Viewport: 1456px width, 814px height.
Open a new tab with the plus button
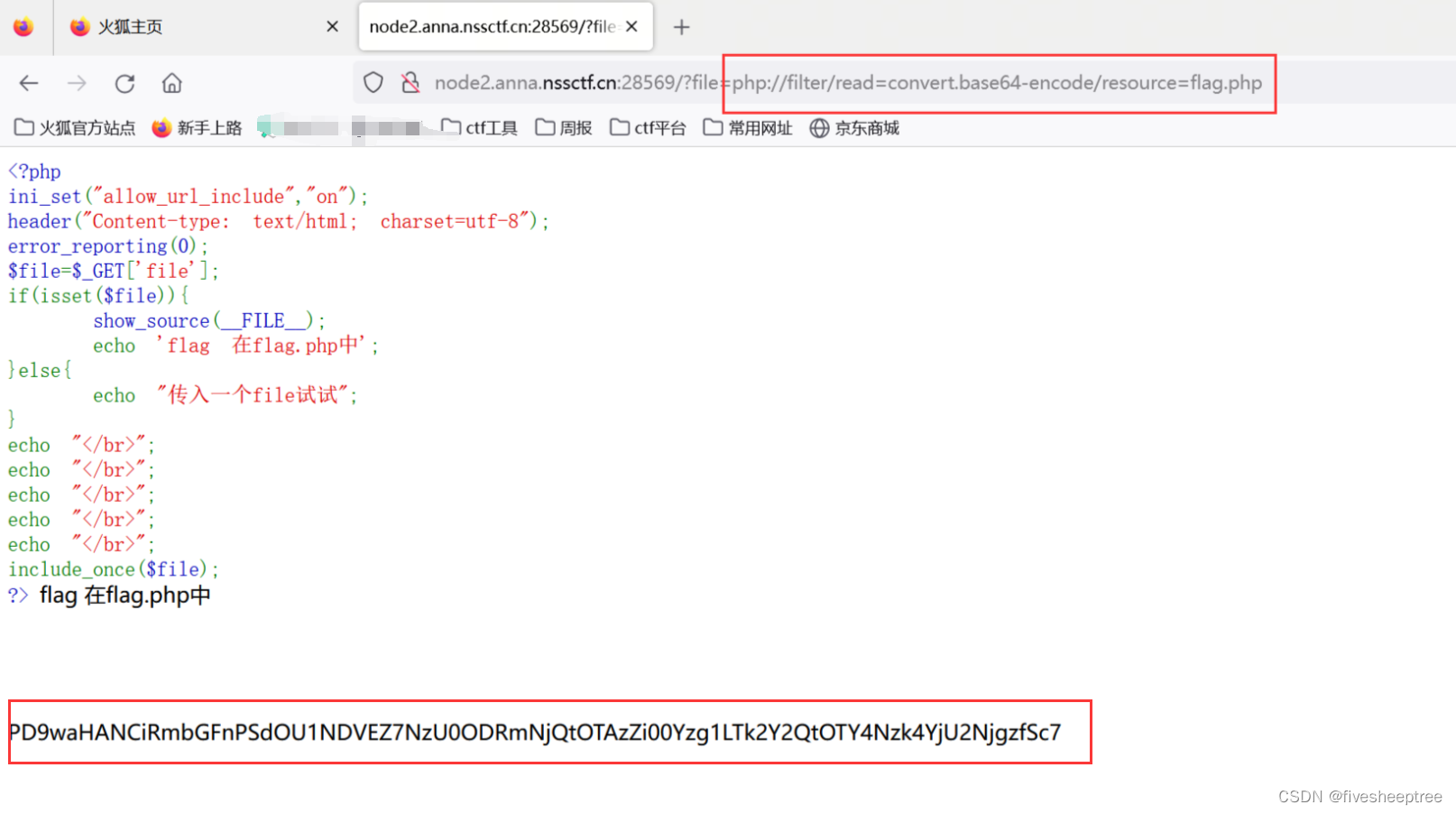[682, 26]
